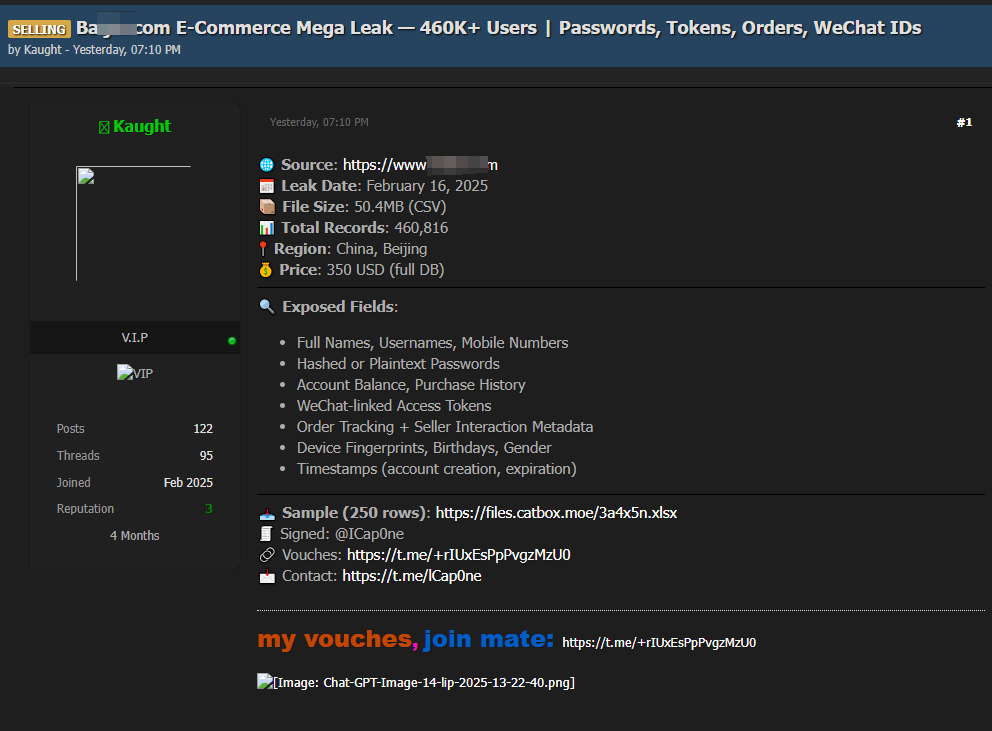The height and width of the screenshot is (731, 992).
Task: Click the pin icon beside Region
Action: click(263, 249)
